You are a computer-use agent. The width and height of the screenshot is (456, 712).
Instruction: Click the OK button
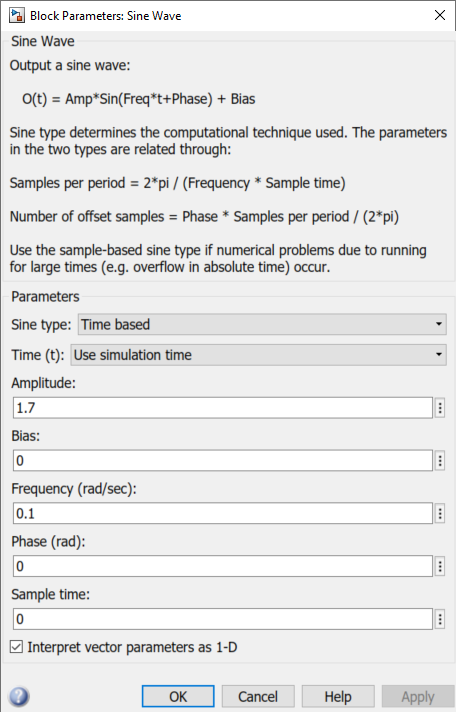(x=178, y=697)
